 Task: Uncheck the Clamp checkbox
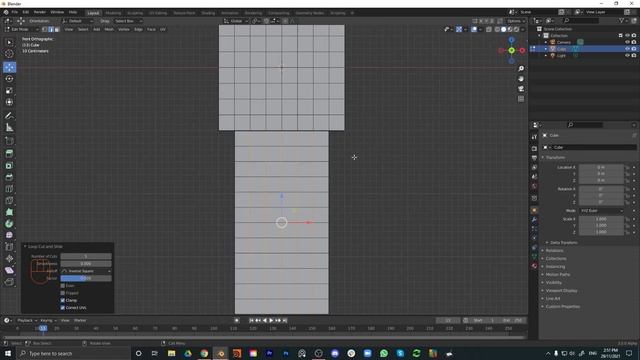pos(63,300)
